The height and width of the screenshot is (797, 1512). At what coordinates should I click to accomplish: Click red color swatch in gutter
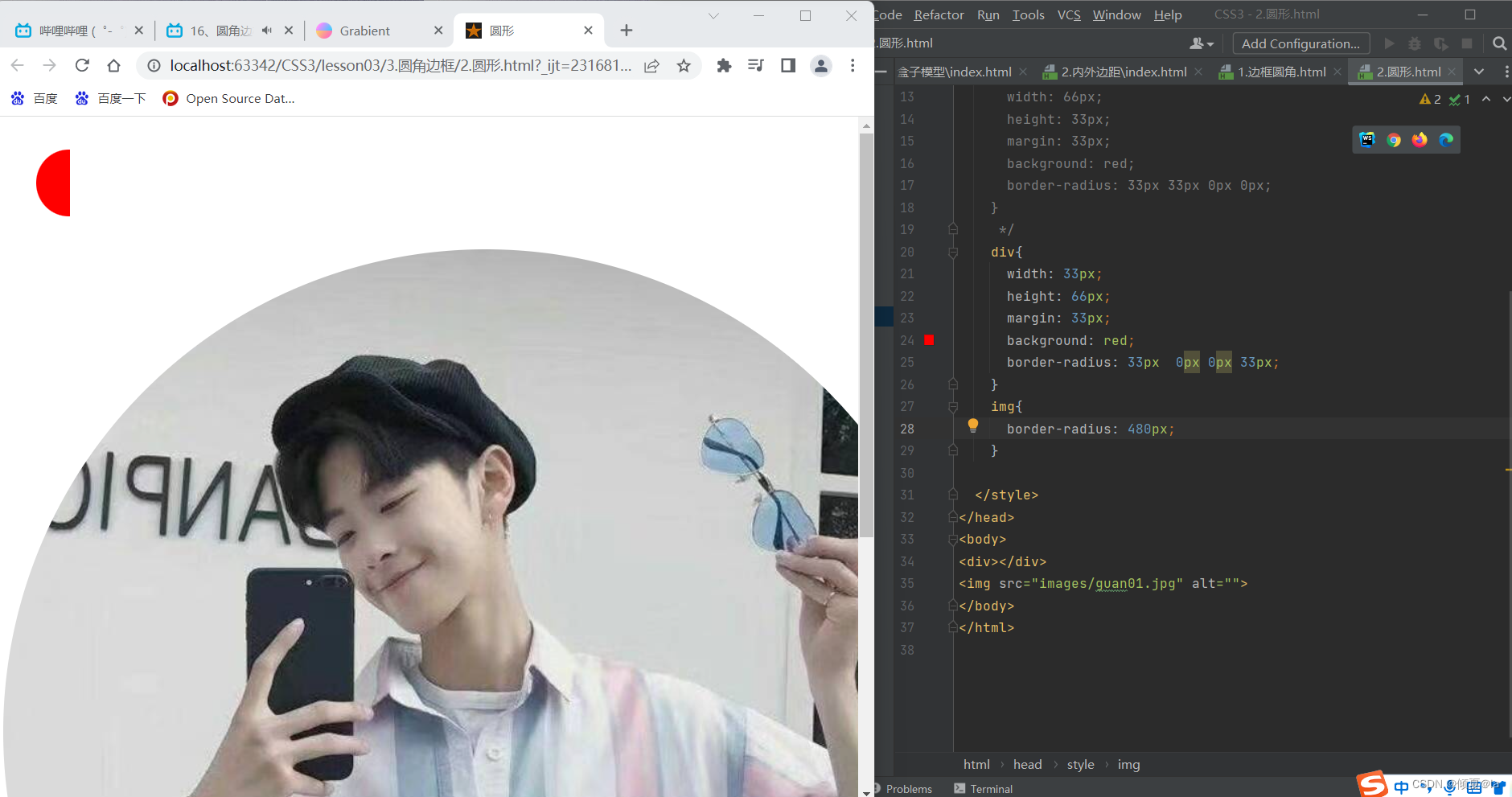tap(929, 340)
